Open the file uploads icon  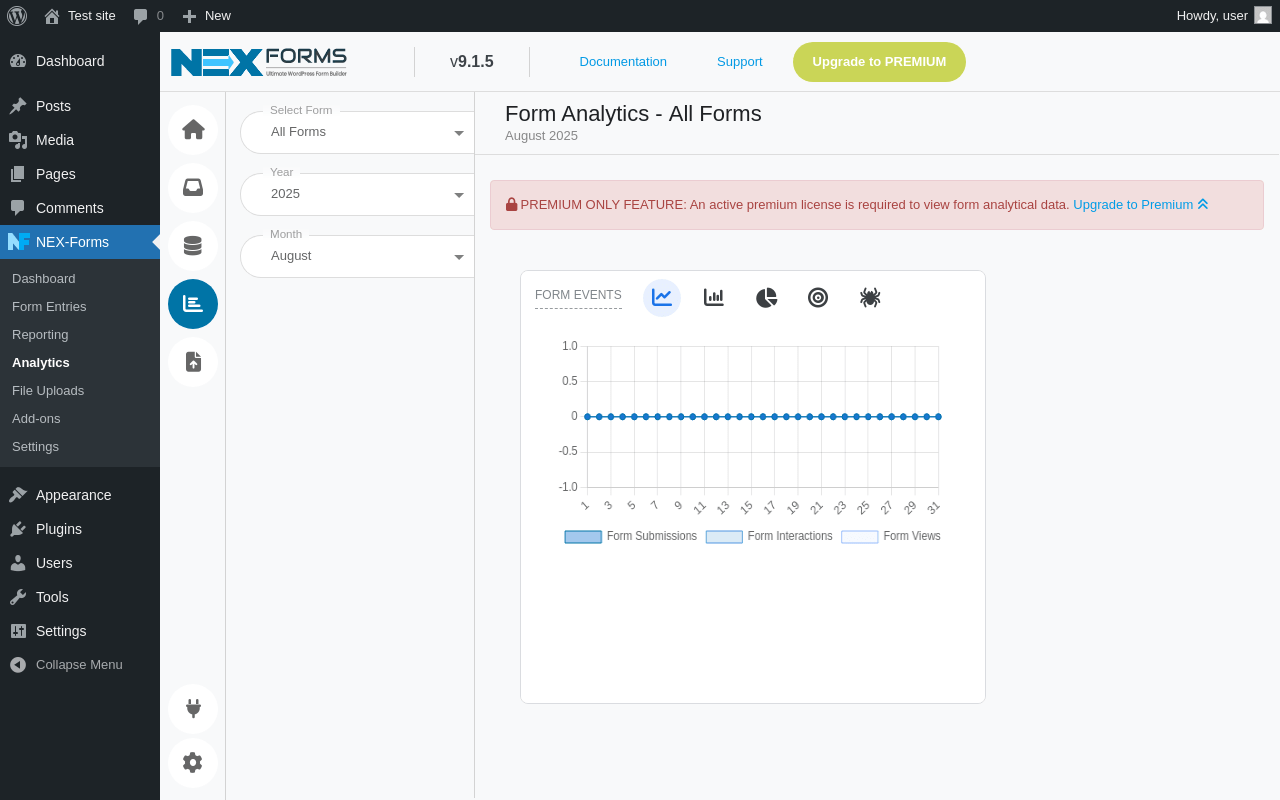click(x=193, y=362)
